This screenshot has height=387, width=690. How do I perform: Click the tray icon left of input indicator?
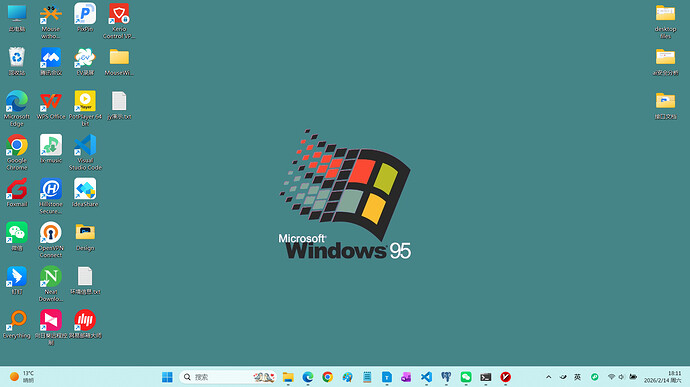(x=563, y=377)
